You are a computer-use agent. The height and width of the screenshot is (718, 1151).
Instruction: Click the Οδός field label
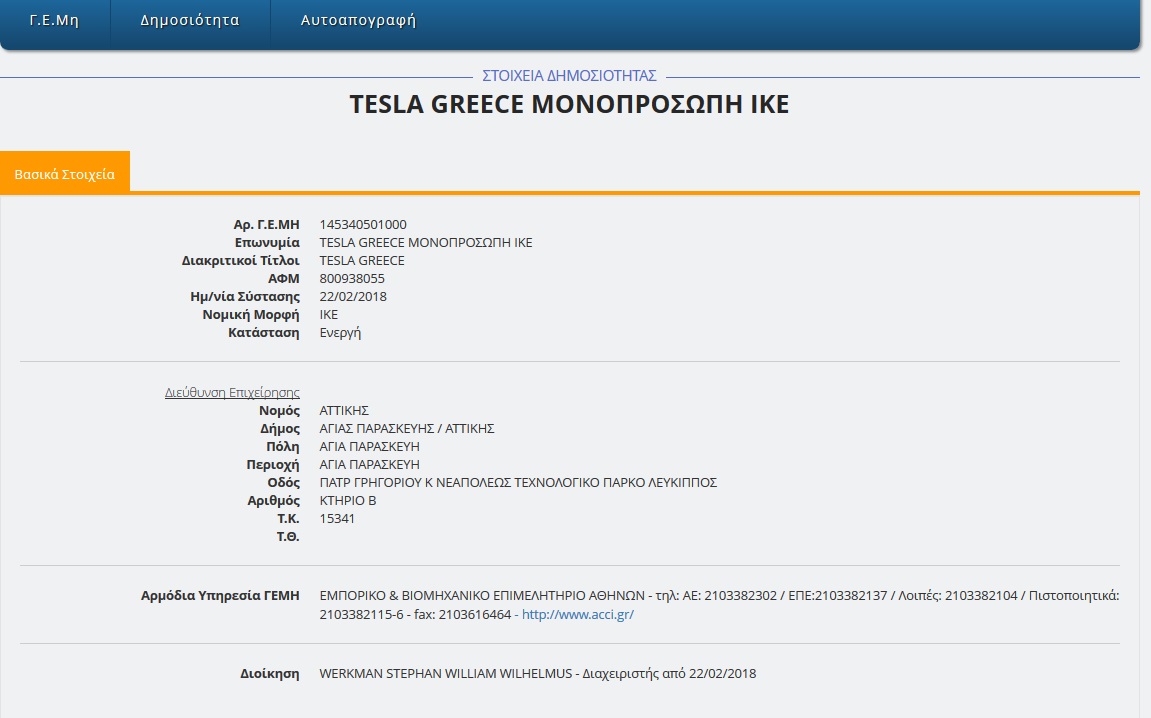[x=283, y=482]
